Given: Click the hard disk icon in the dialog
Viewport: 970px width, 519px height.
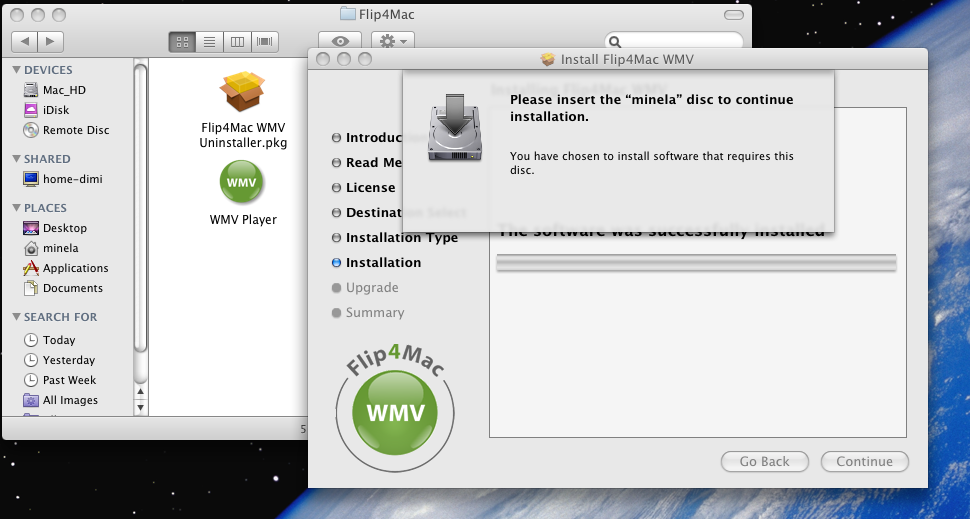Looking at the screenshot, I should click(x=455, y=127).
